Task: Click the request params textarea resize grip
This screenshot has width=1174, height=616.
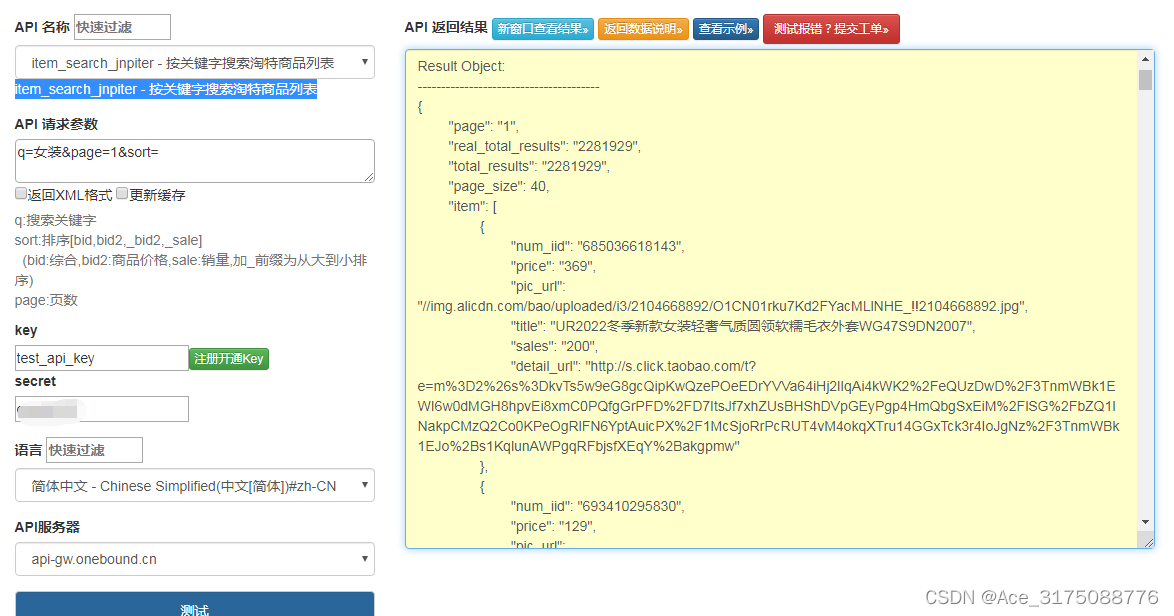Action: point(369,177)
